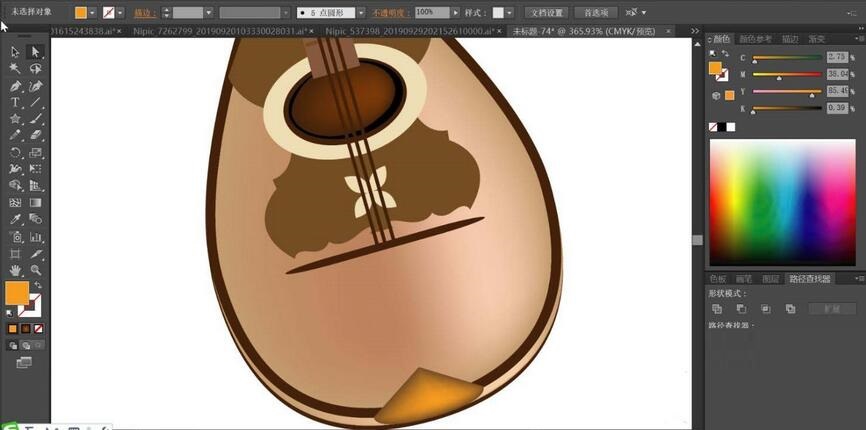Activate the Hand tool
This screenshot has height=430, width=866.
point(15,270)
